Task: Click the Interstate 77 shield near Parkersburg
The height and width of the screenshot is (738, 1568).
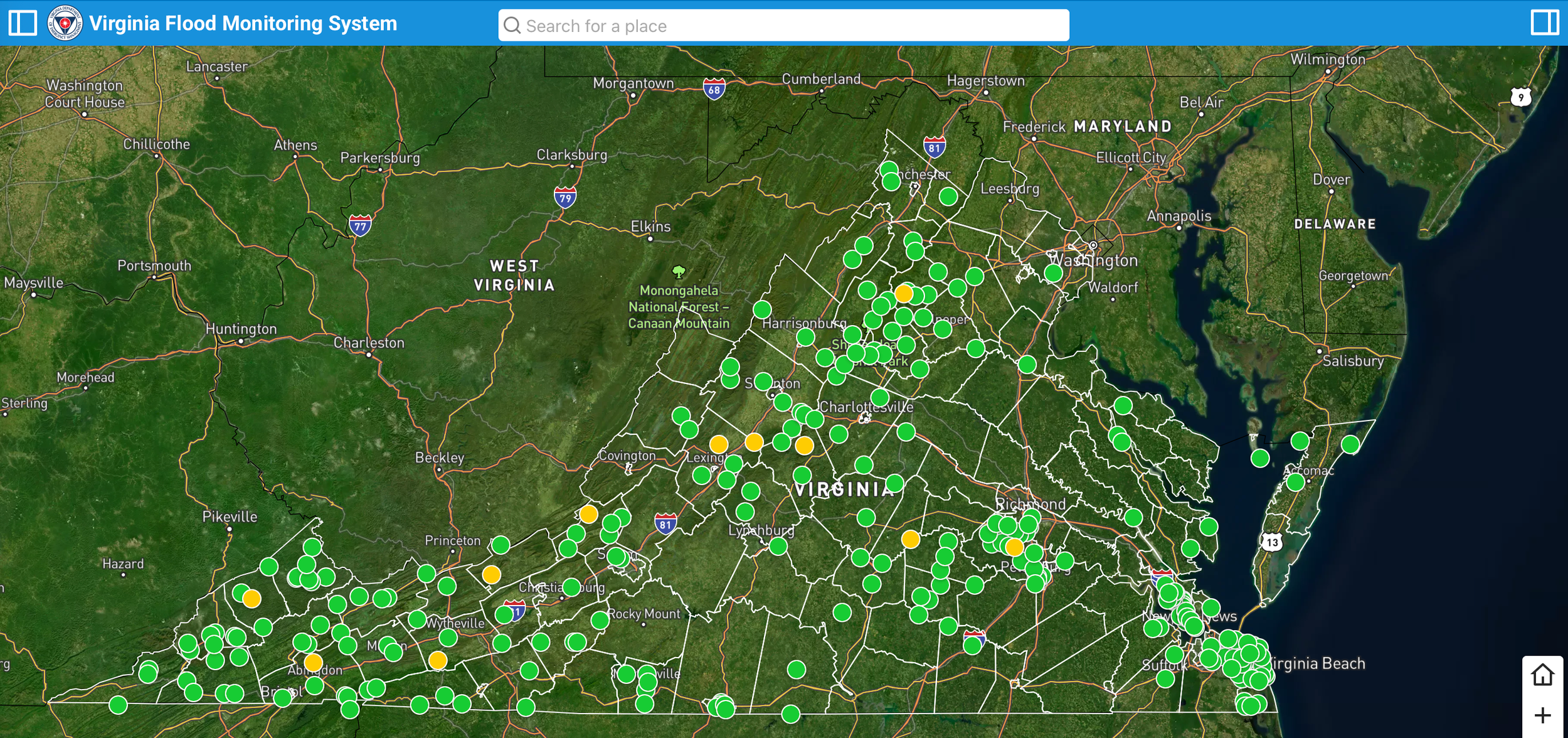Action: (x=360, y=225)
